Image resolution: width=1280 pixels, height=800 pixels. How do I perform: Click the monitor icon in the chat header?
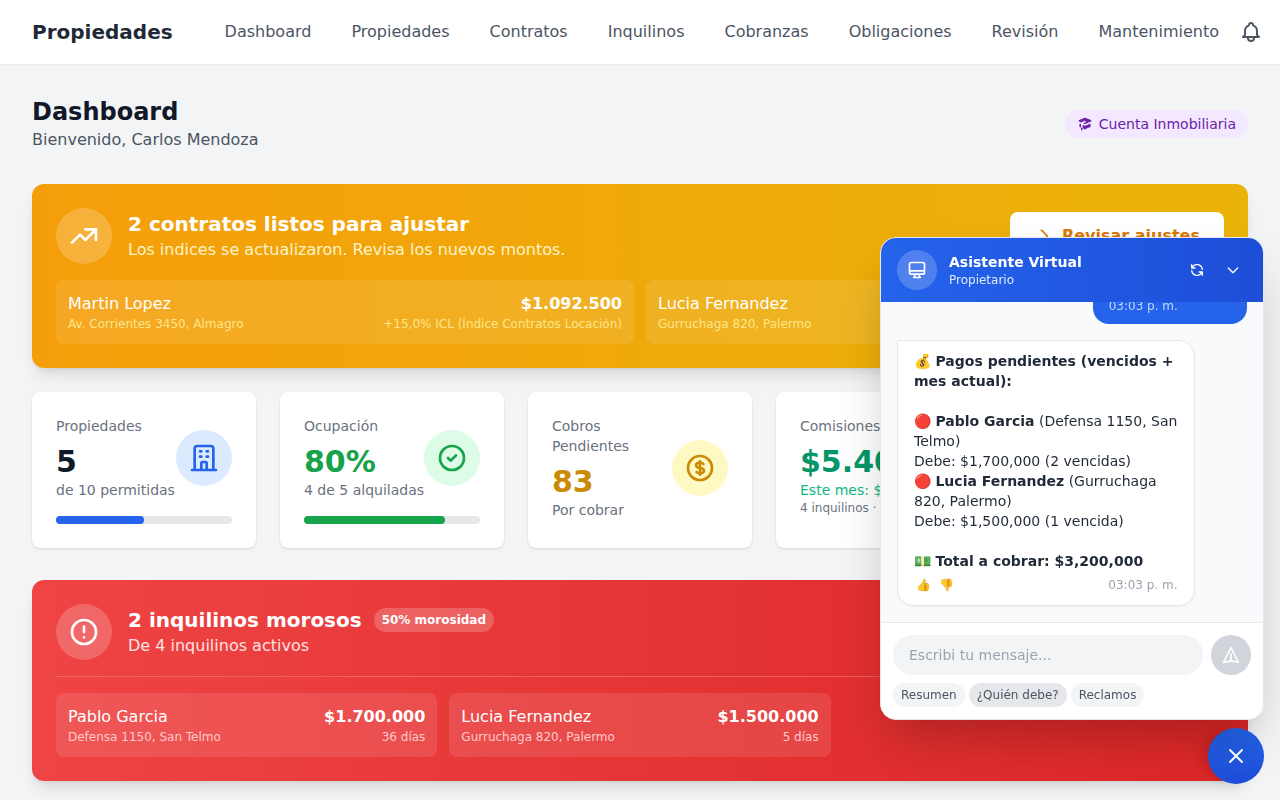pyautogui.click(x=916, y=269)
